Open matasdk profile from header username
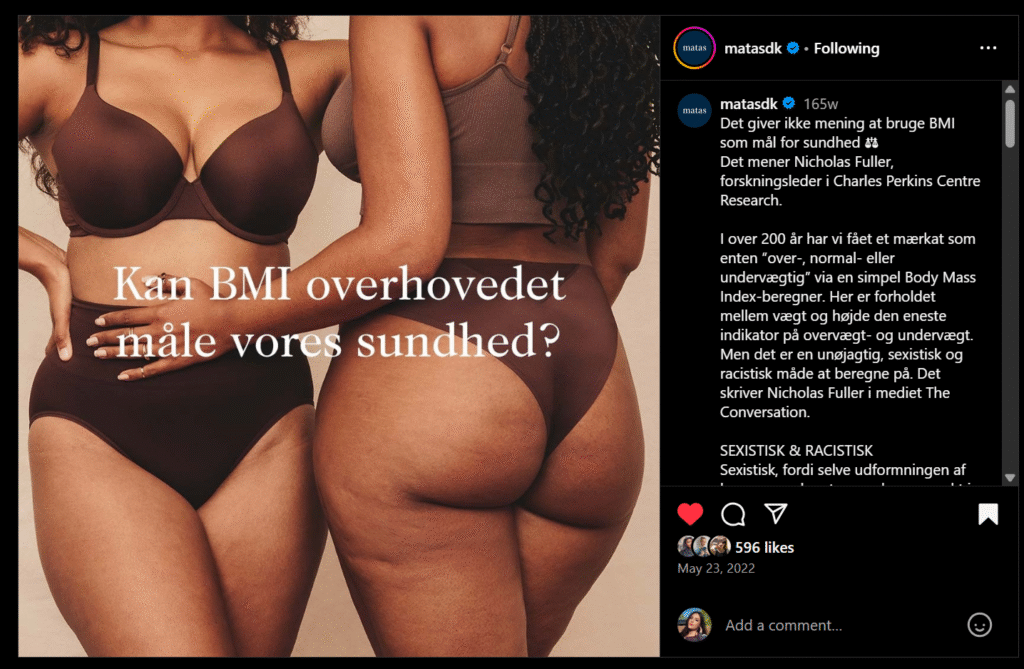This screenshot has width=1024, height=669. coord(752,48)
